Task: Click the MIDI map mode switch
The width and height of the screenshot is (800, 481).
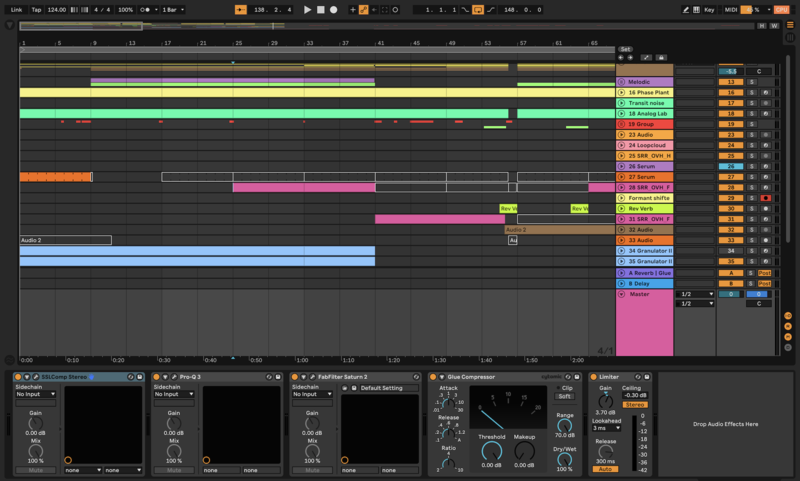Action: coord(729,9)
